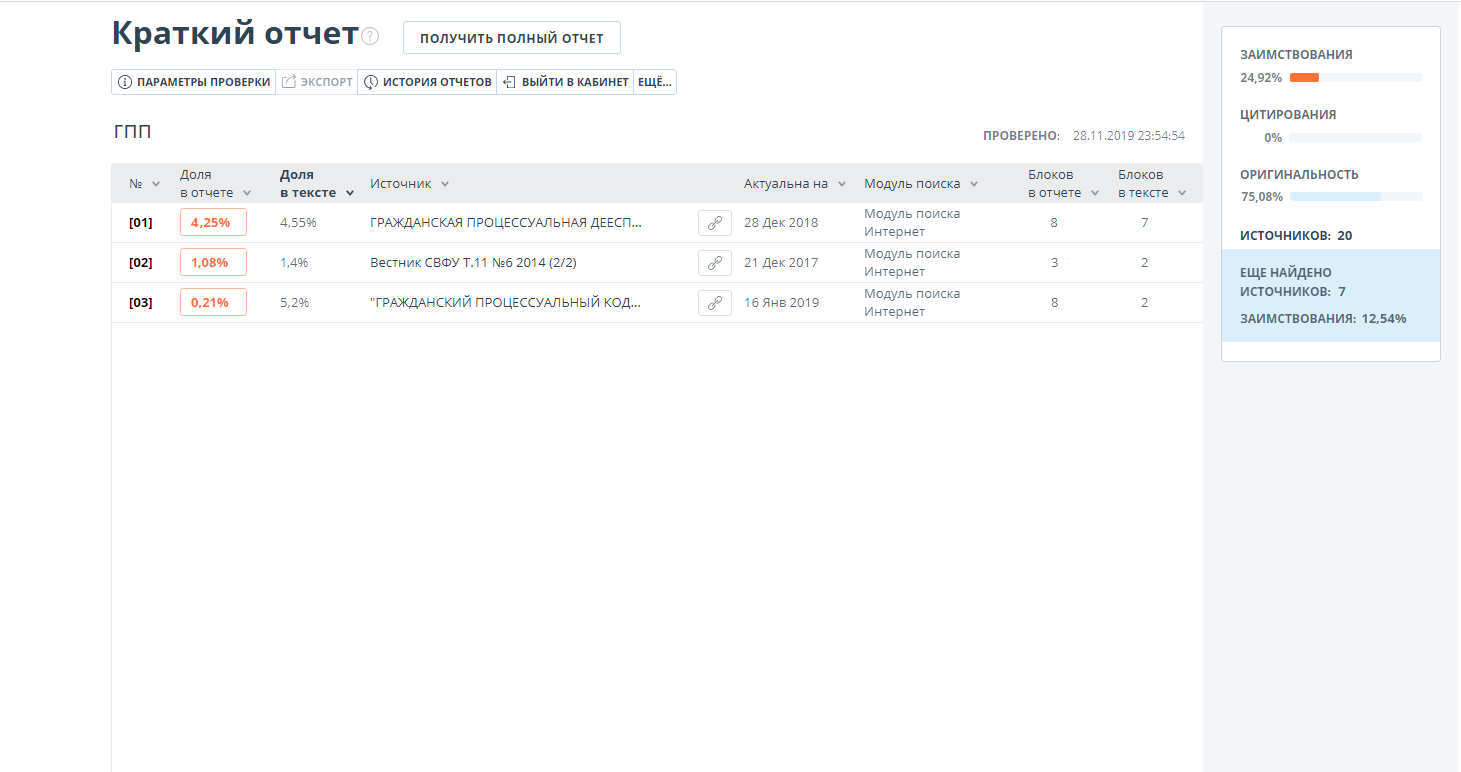Screen dimensions: 1461x772
Task: Click Выйти в кабинет
Action: (565, 82)
